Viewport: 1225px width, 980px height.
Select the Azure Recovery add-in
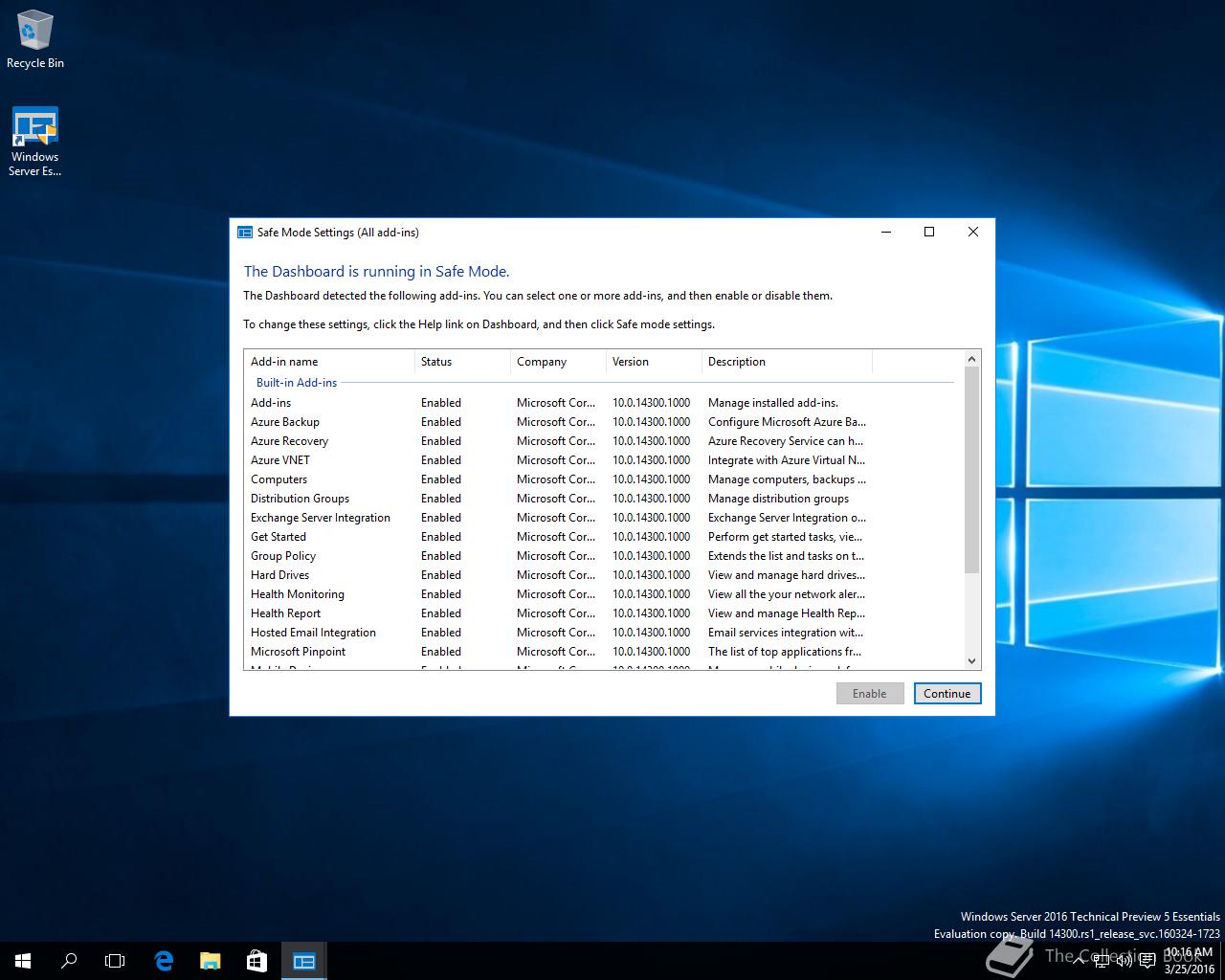(x=558, y=441)
